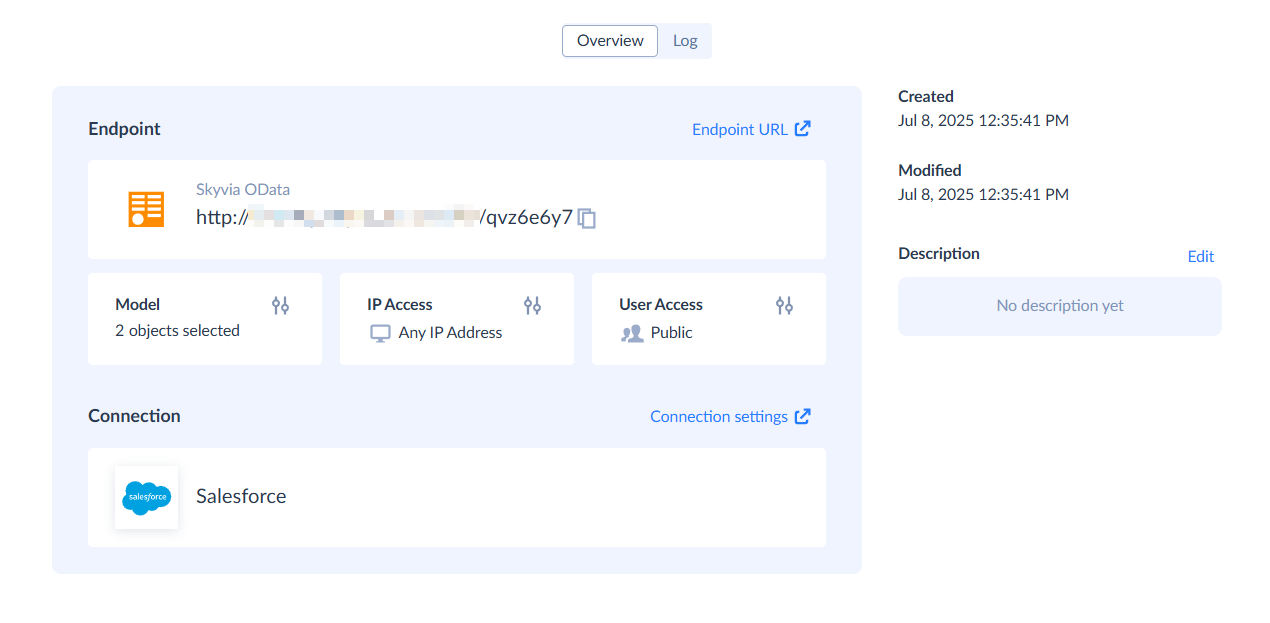Click the Any IP Address text

point(450,333)
